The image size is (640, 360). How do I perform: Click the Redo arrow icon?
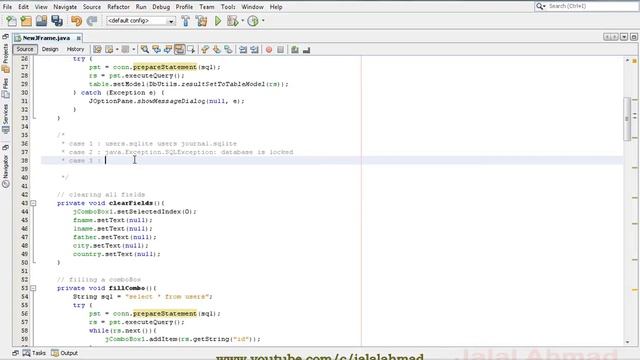[92, 21]
